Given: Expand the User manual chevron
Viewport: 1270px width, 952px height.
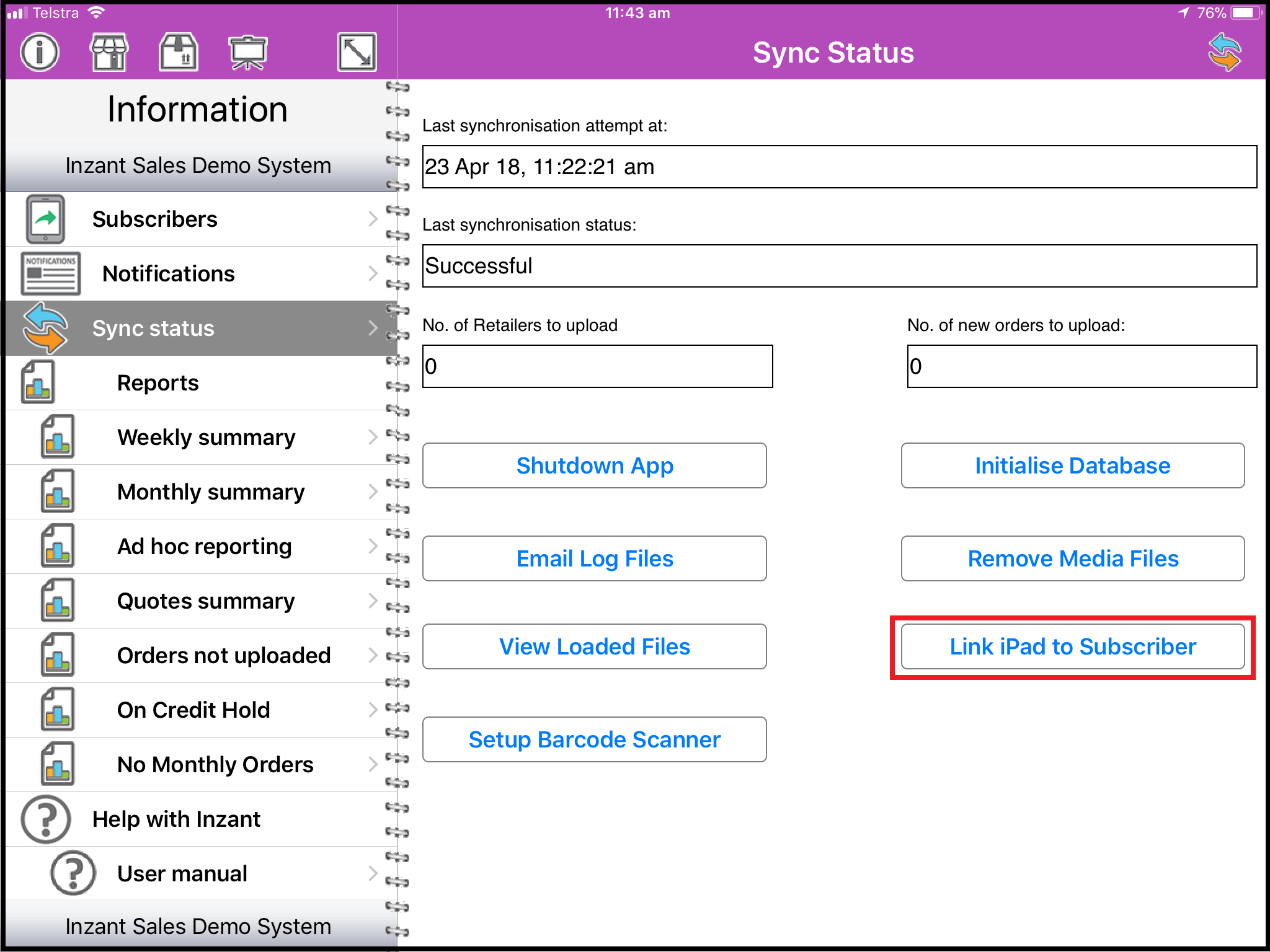Looking at the screenshot, I should coord(373,873).
